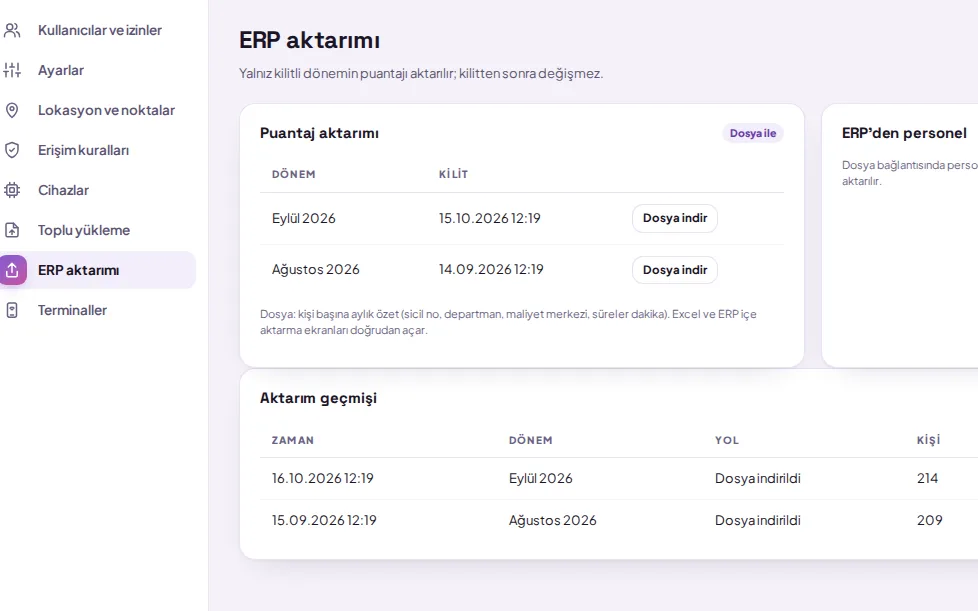Click the Puantaj aktarımı card title
This screenshot has width=978, height=611.
coord(319,133)
